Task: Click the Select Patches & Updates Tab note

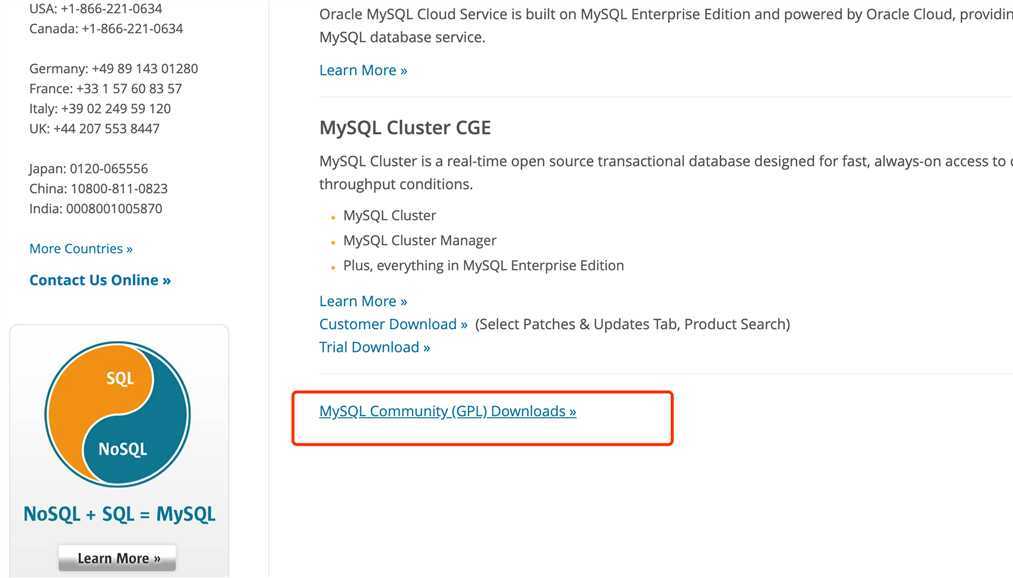Action: [632, 324]
